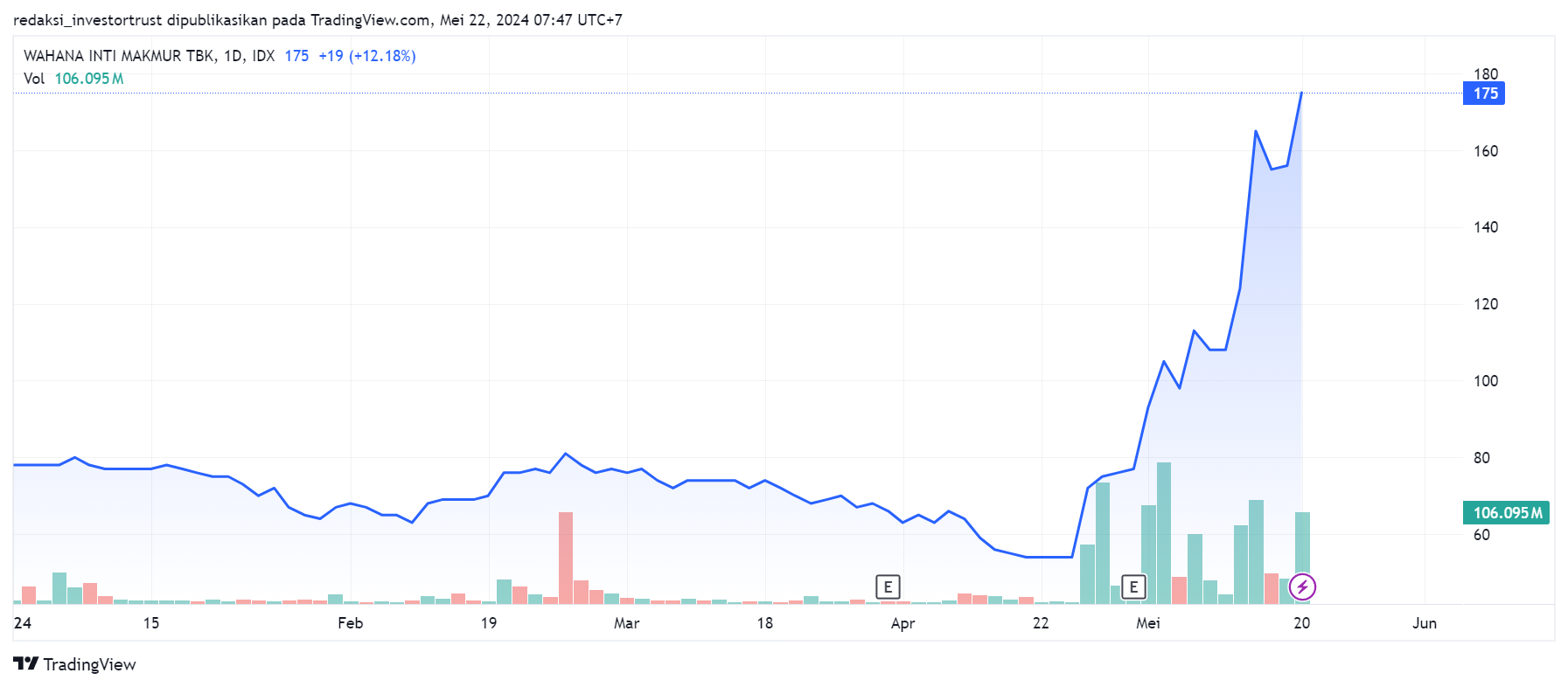
Task: Click the 100 price axis label
Action: (x=1486, y=381)
